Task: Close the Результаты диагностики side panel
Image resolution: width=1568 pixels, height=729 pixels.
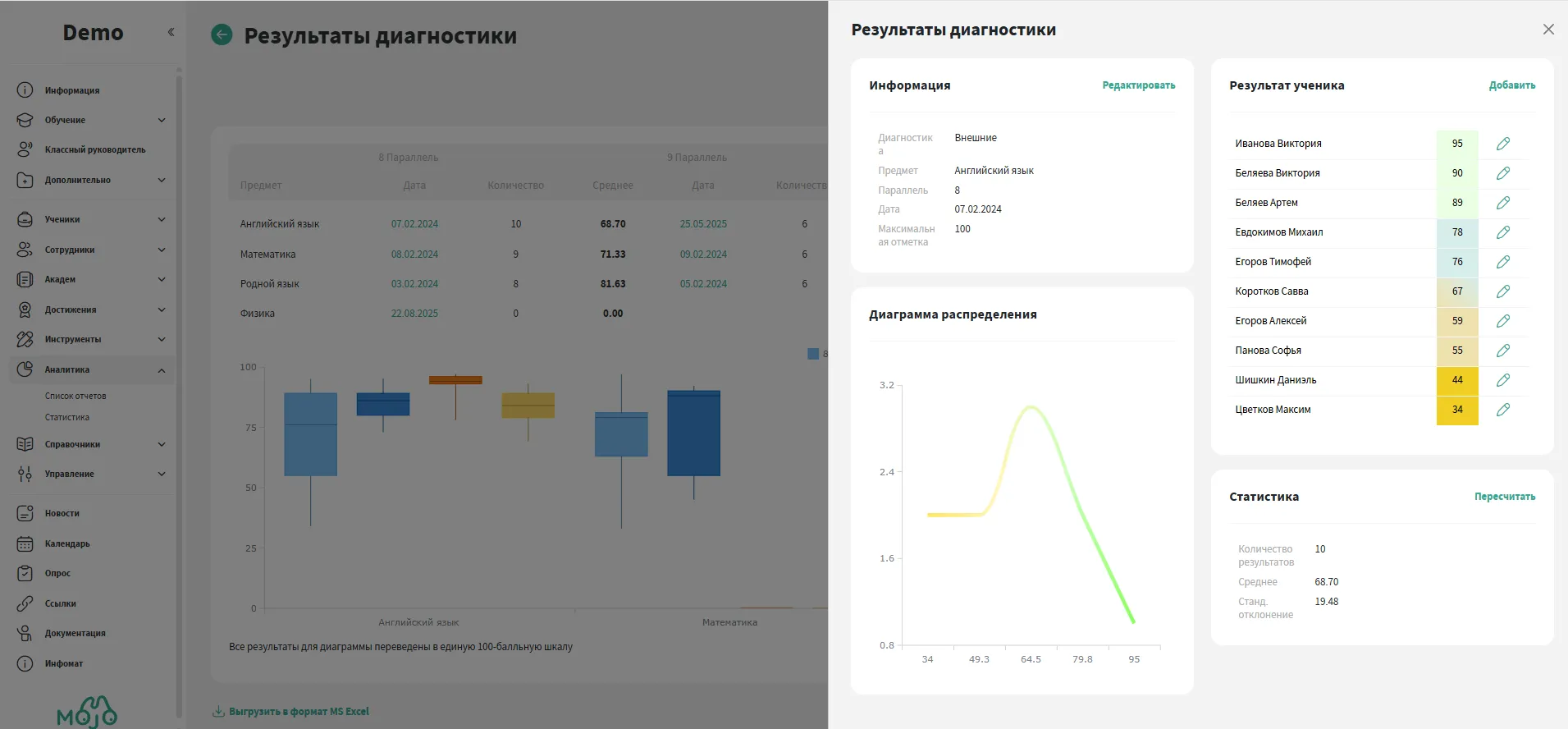Action: (x=1547, y=30)
